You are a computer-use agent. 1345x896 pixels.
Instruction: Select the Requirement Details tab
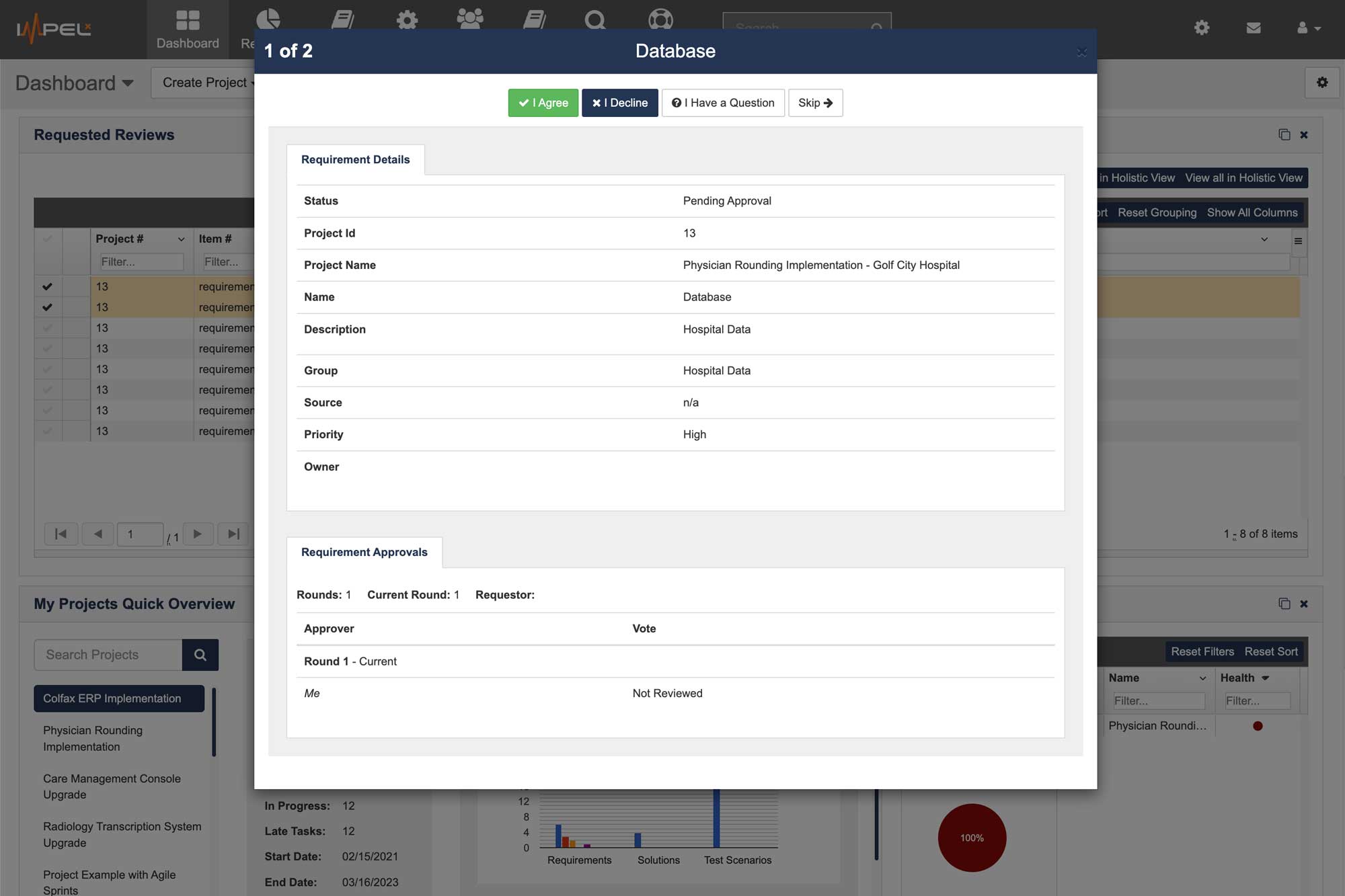[x=355, y=159]
